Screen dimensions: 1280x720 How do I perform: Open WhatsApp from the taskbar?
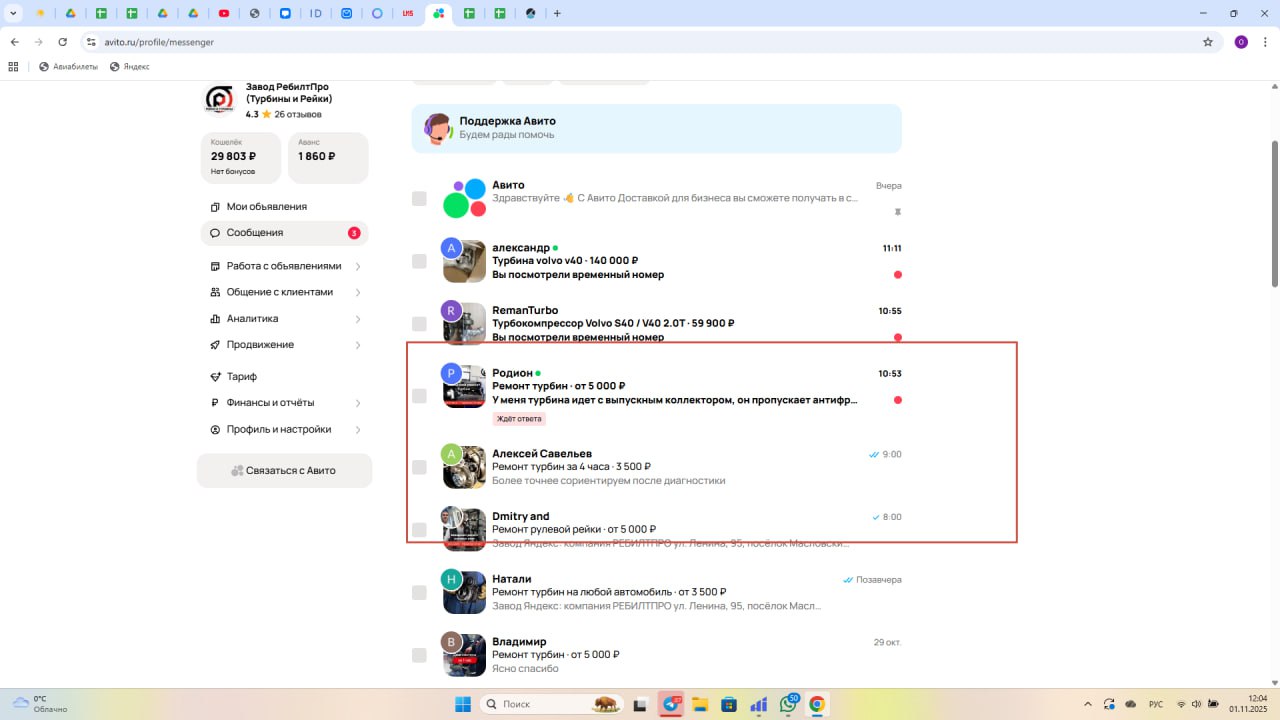click(788, 704)
